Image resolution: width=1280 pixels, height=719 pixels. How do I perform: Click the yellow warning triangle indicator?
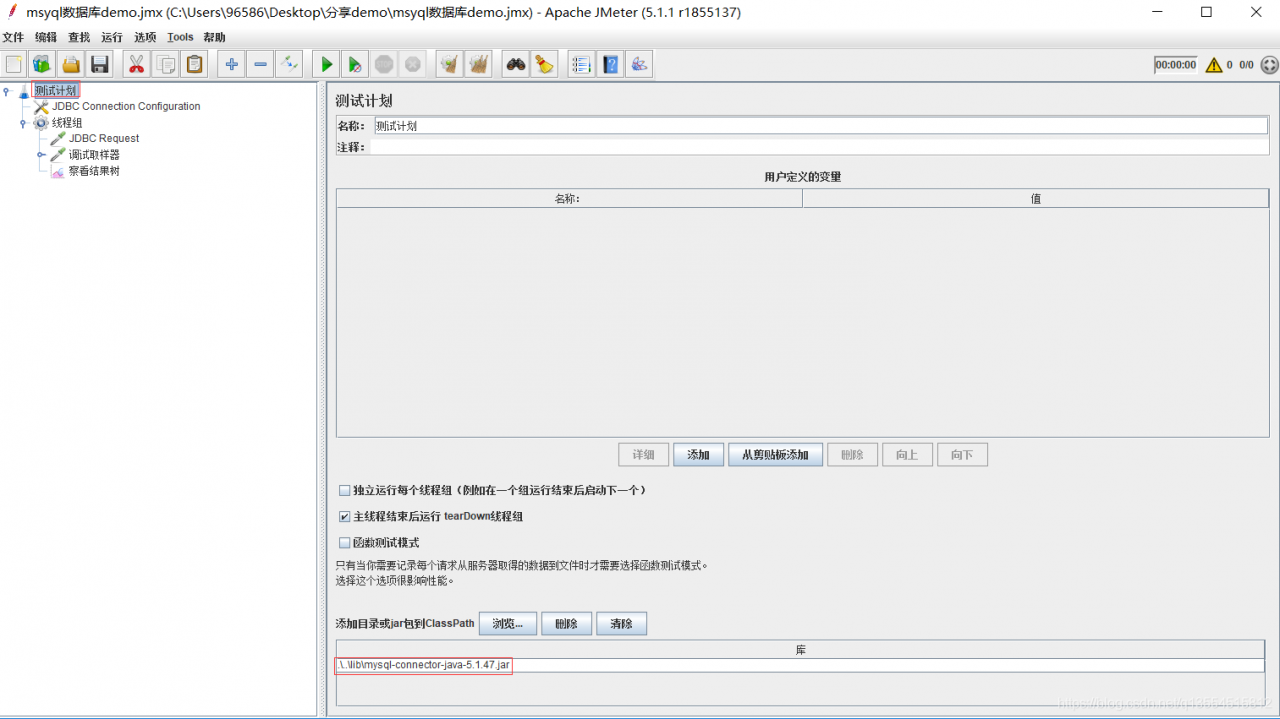(x=1214, y=65)
